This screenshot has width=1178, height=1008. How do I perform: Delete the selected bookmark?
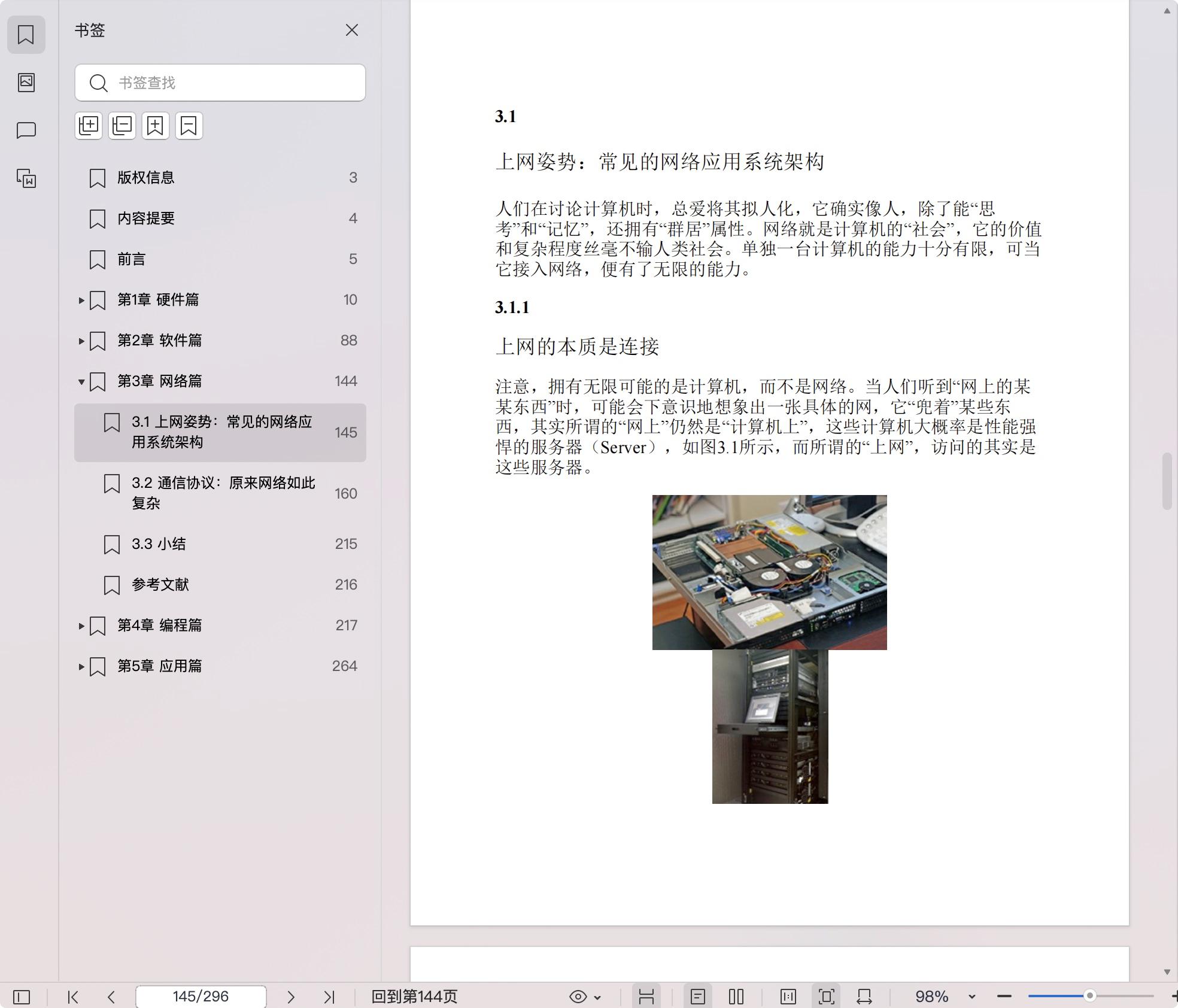(189, 126)
